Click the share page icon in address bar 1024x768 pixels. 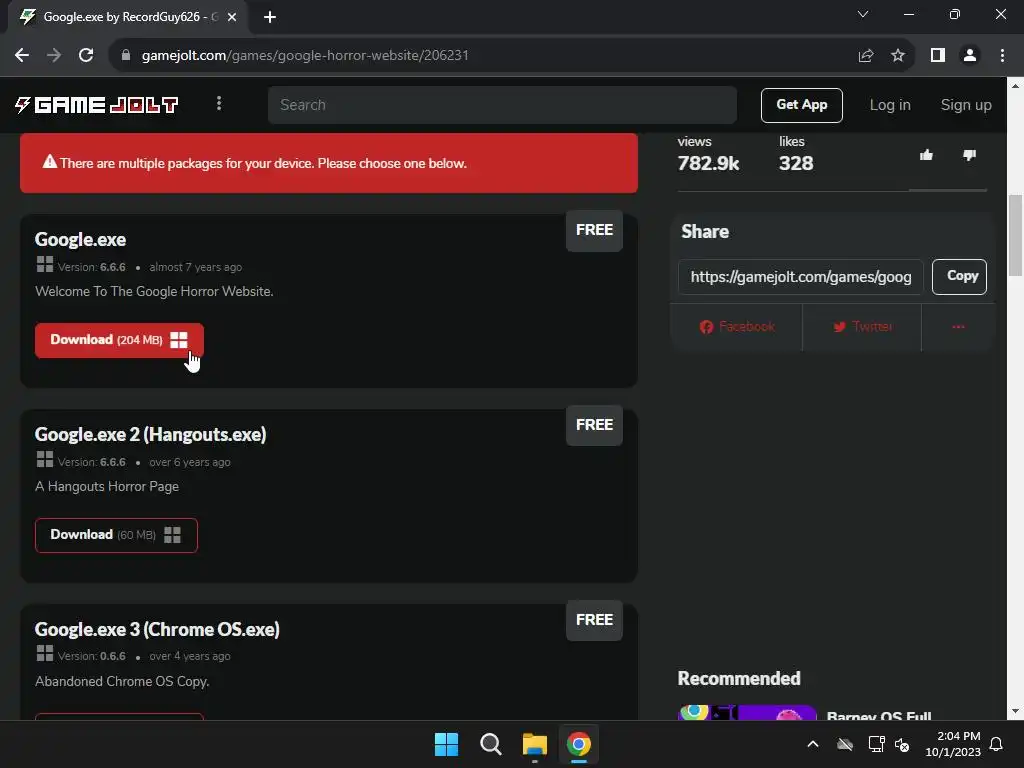[866, 56]
